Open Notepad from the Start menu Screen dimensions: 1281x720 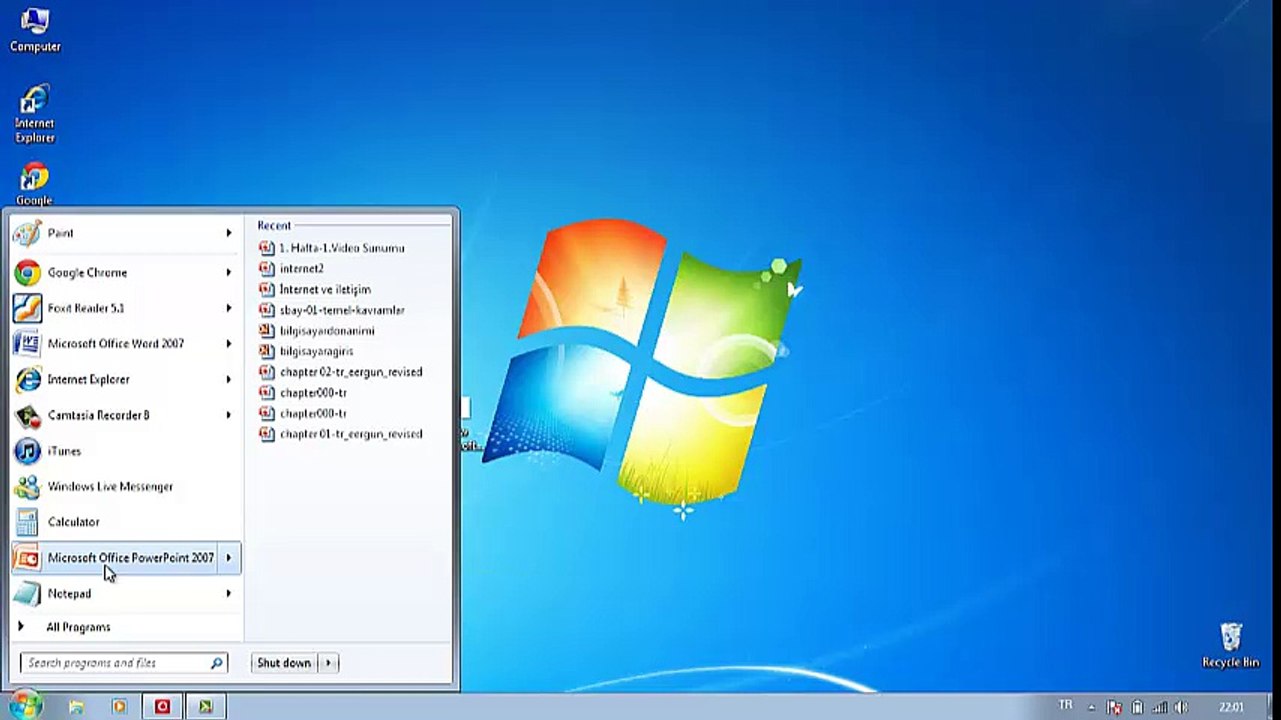(125, 593)
